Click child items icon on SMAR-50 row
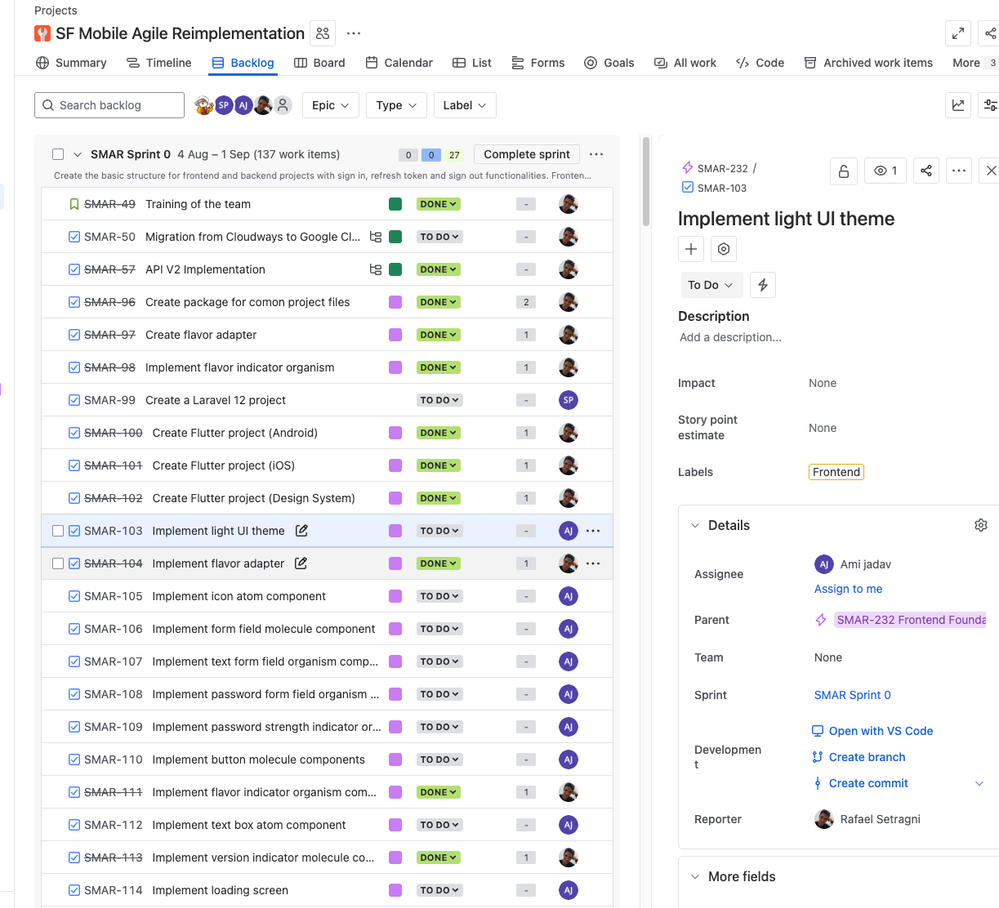 click(376, 237)
